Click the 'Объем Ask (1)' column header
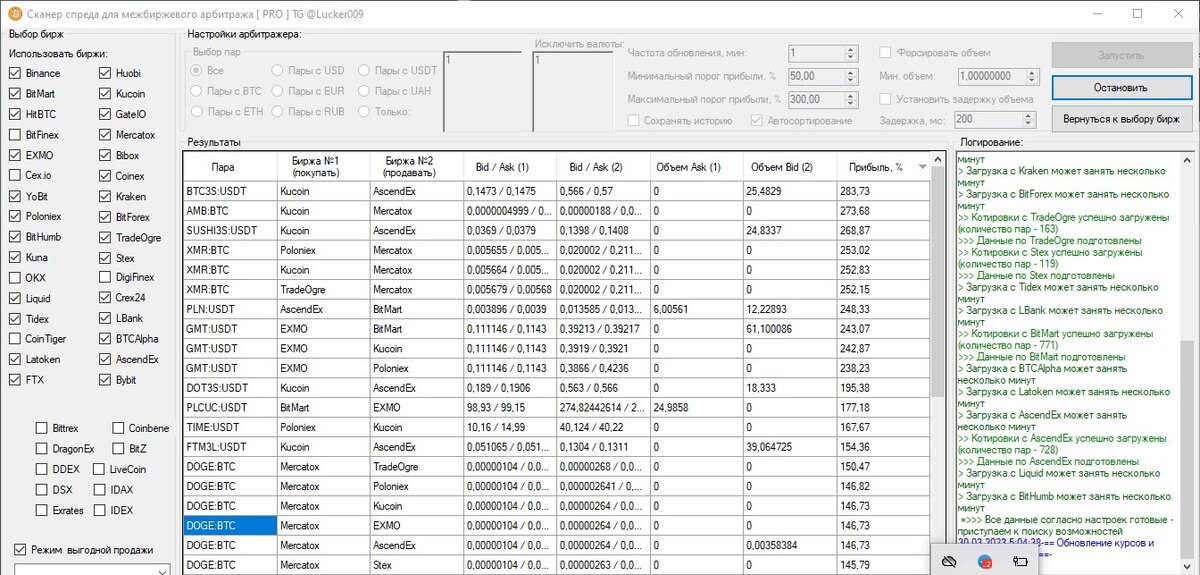Viewport: 1200px width, 575px height. tap(696, 167)
